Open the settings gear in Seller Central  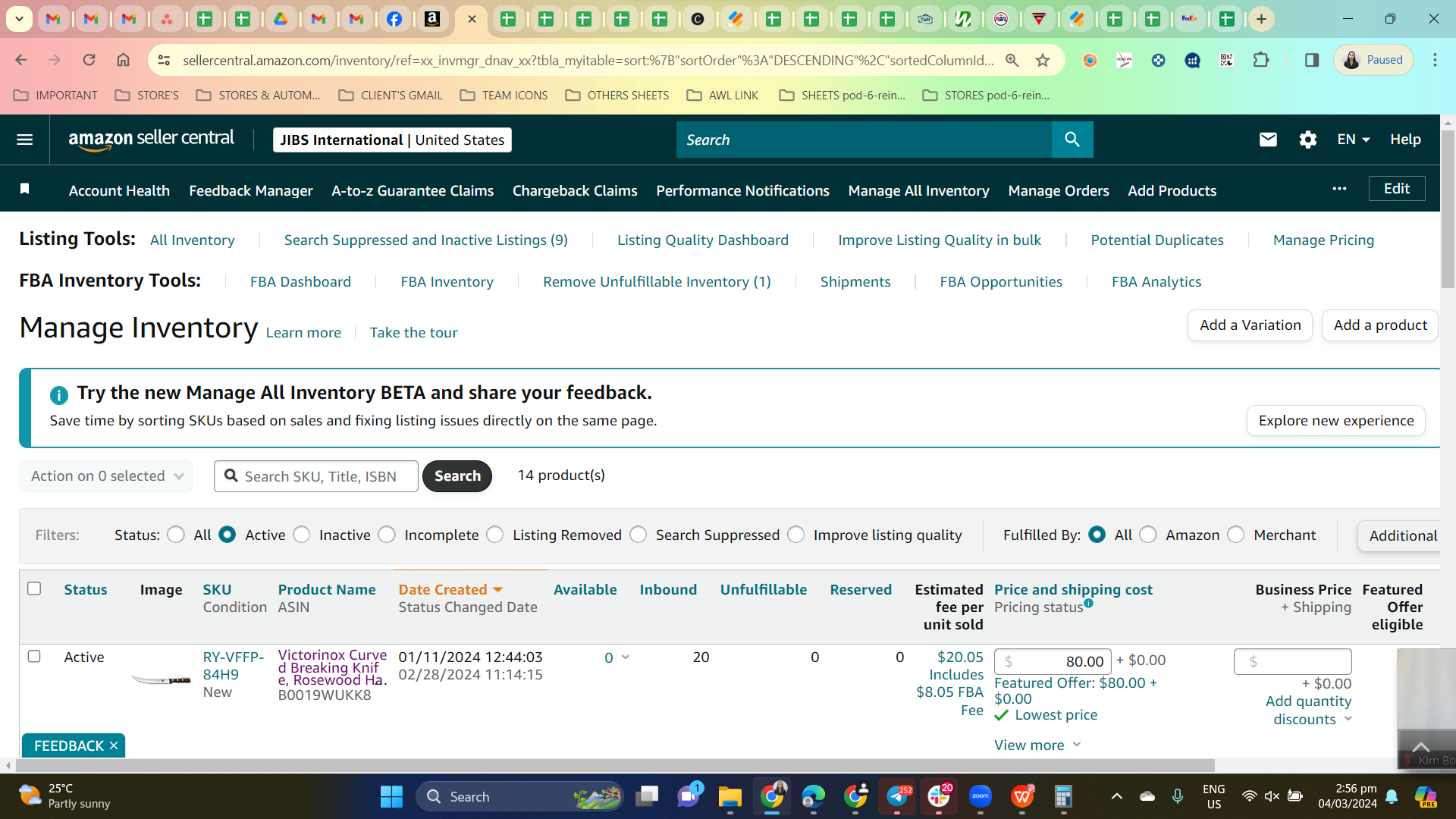1307,140
